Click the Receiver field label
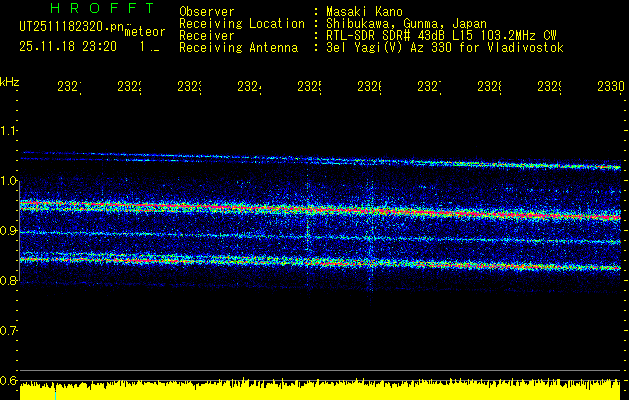 (207, 36)
